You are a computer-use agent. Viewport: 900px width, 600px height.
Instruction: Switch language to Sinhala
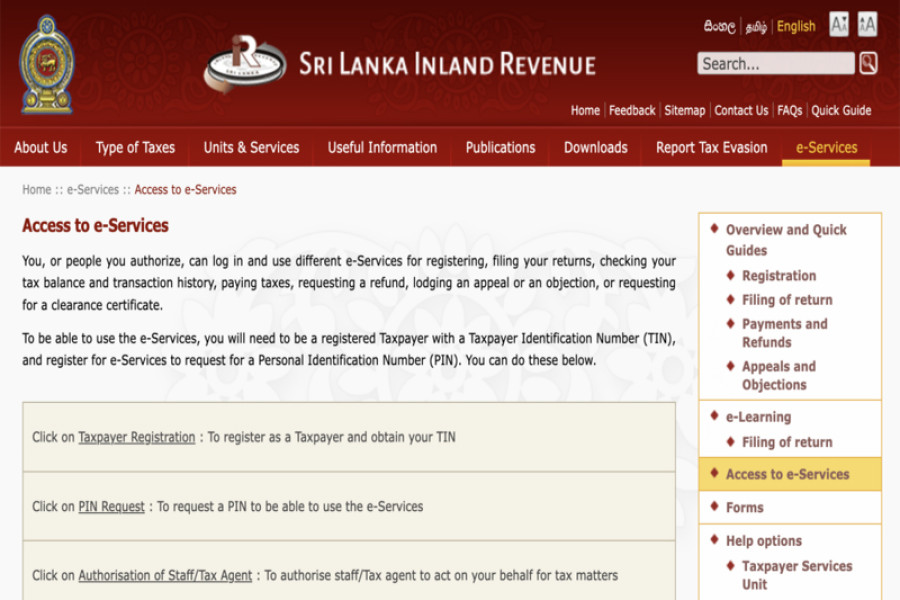point(720,26)
